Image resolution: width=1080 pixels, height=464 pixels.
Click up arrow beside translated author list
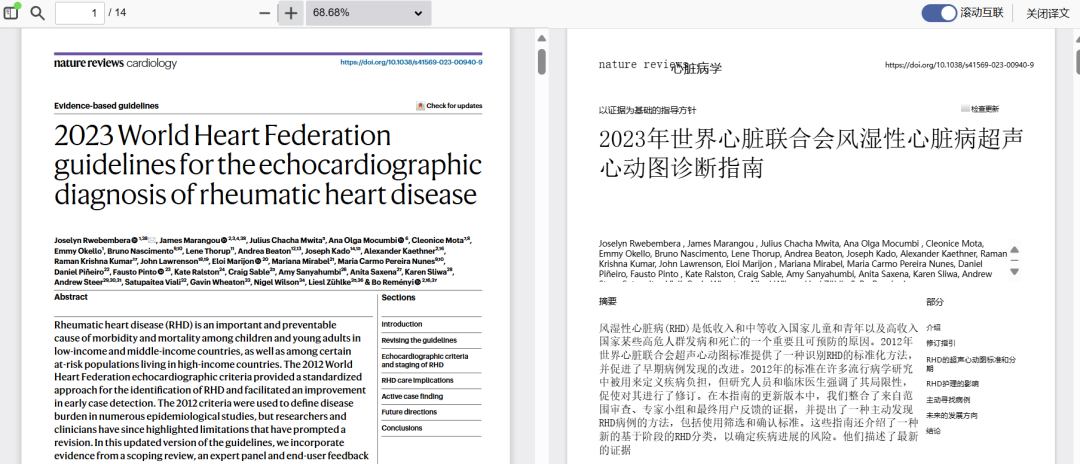coord(1014,251)
